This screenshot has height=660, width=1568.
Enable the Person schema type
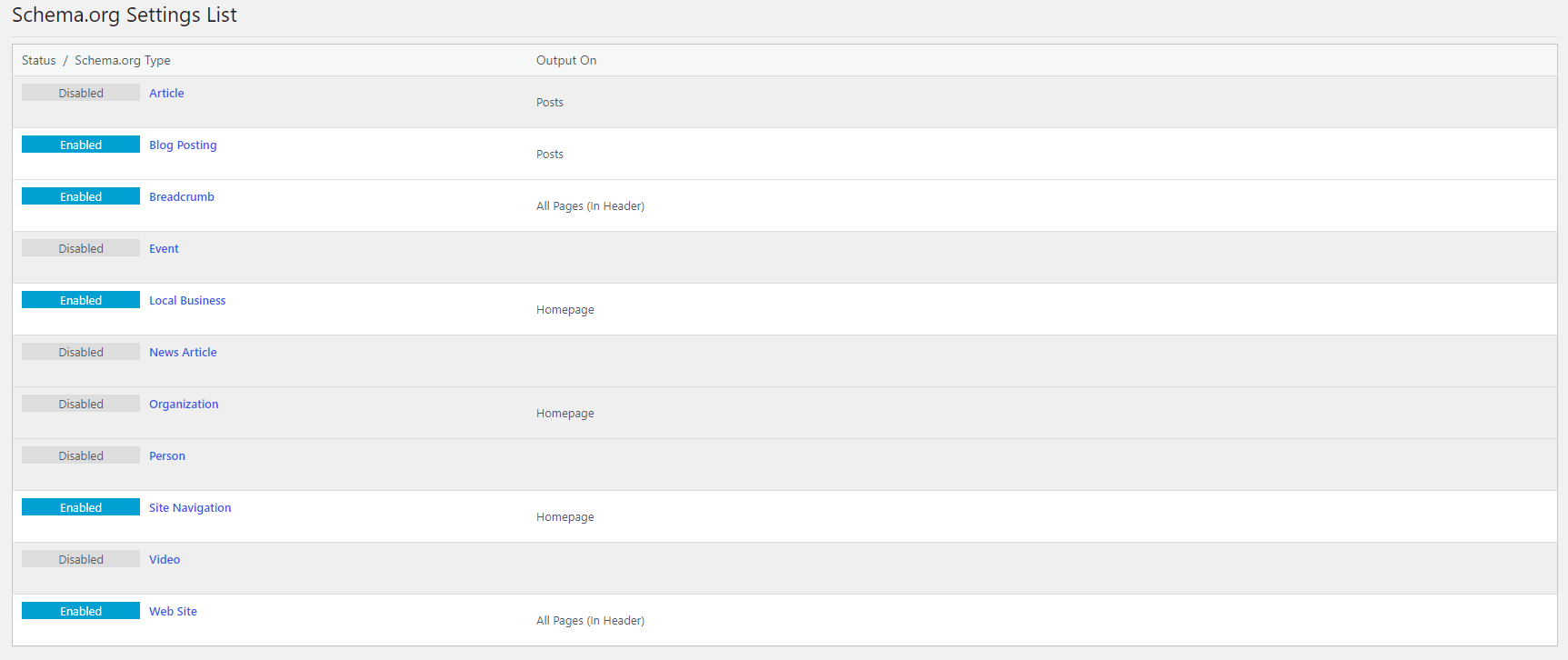(x=80, y=455)
